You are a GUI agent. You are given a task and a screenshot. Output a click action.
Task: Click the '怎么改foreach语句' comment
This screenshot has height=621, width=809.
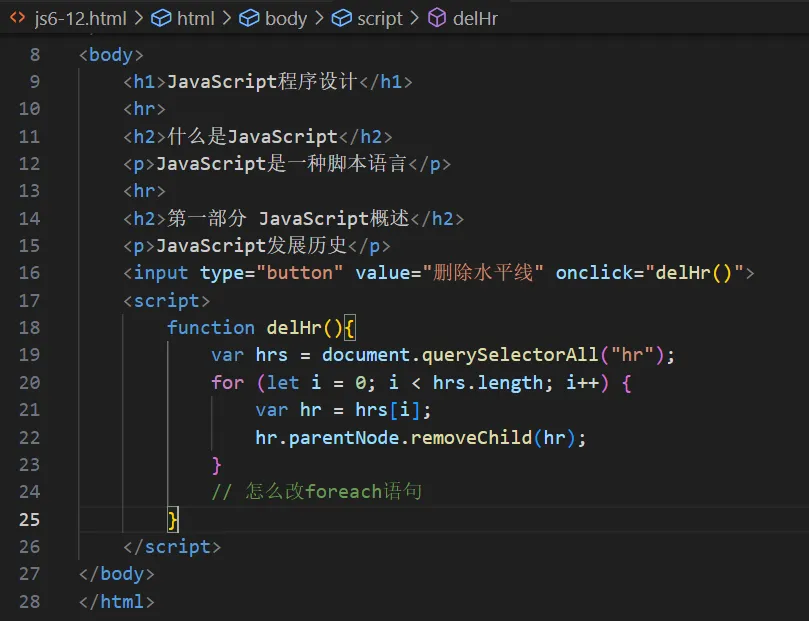tap(316, 492)
